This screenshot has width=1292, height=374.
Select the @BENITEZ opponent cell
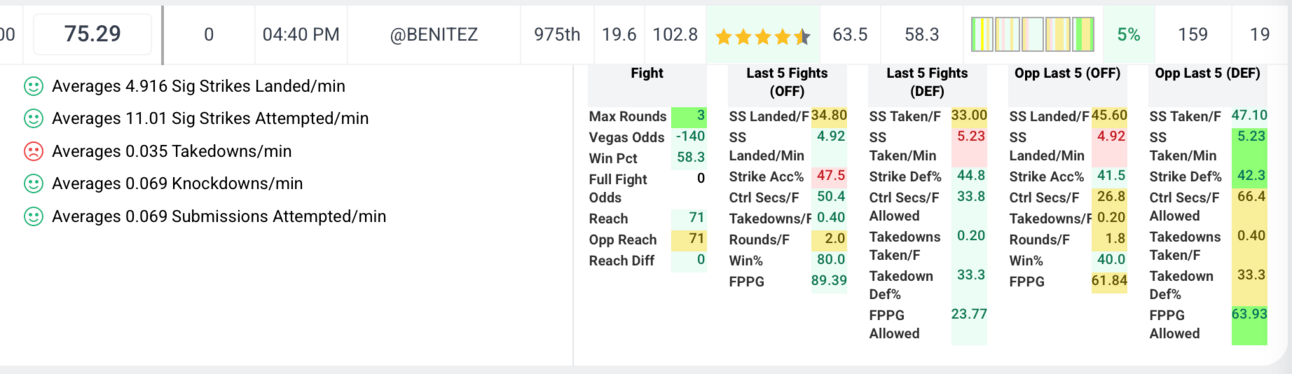433,35
